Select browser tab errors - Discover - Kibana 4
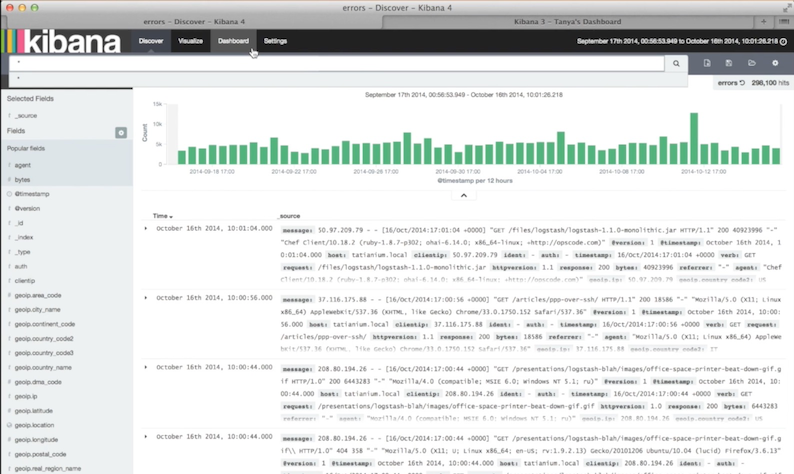This screenshot has height=474, width=794. 194,22
